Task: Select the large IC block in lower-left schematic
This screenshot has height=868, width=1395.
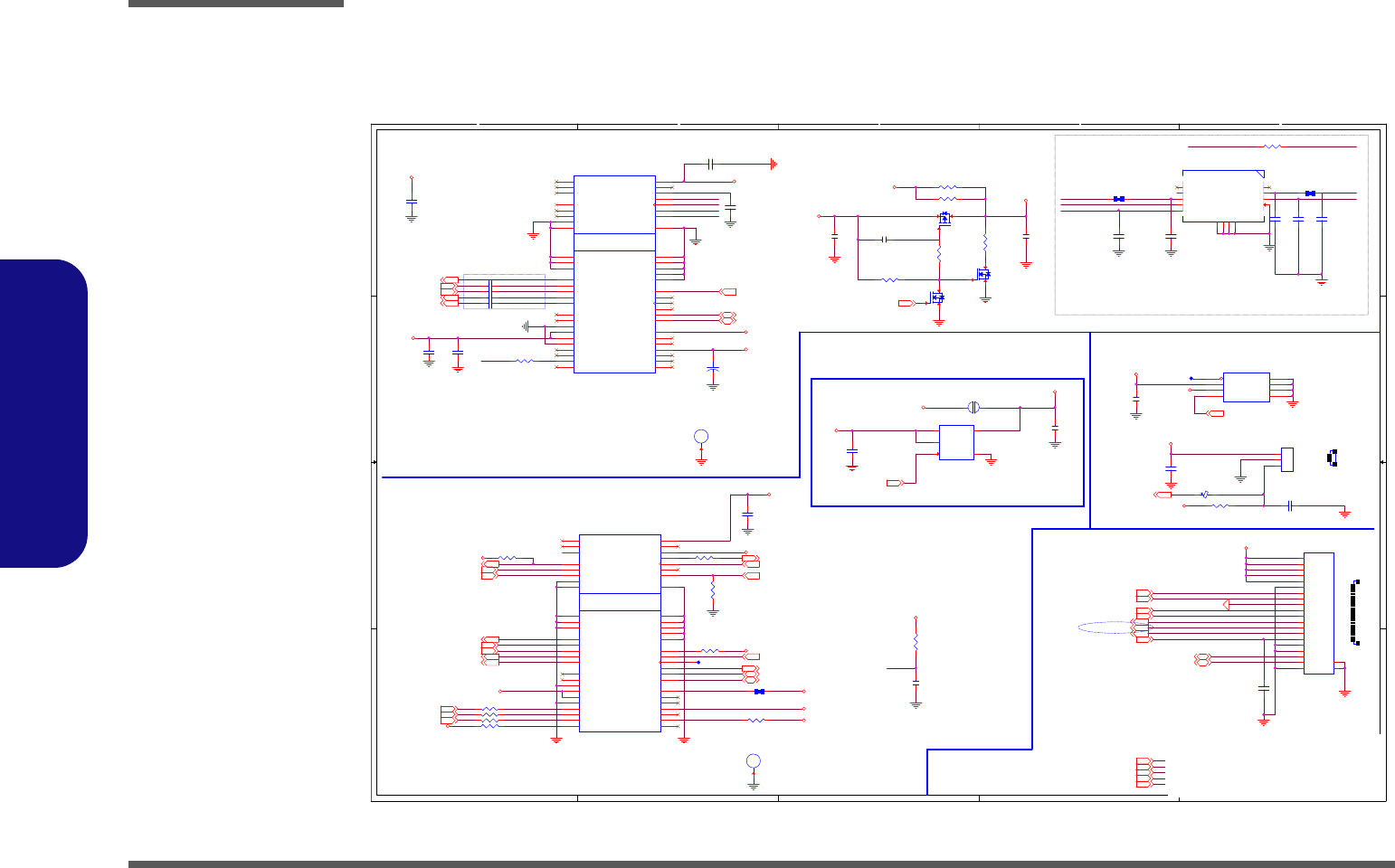Action: [620, 633]
